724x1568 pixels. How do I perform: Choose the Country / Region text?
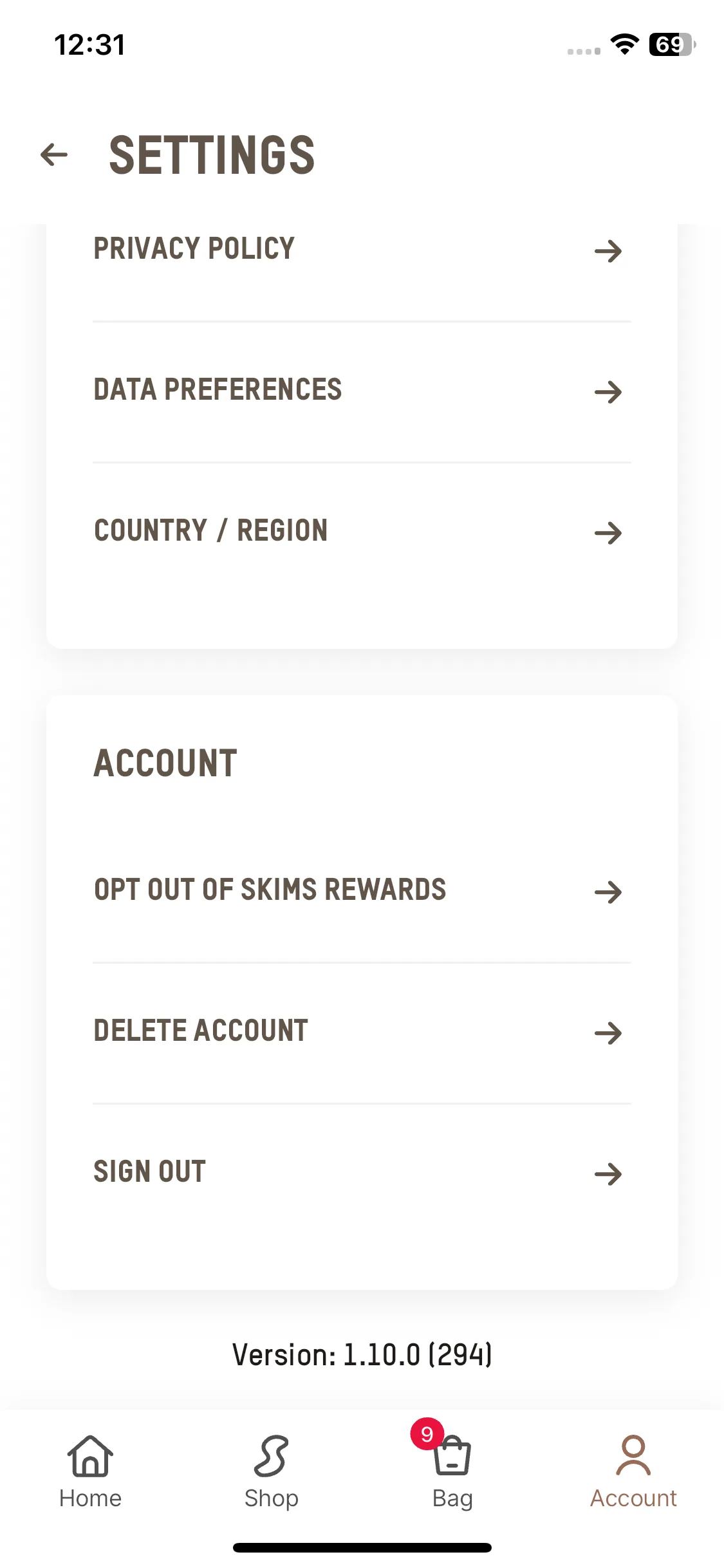(x=211, y=530)
